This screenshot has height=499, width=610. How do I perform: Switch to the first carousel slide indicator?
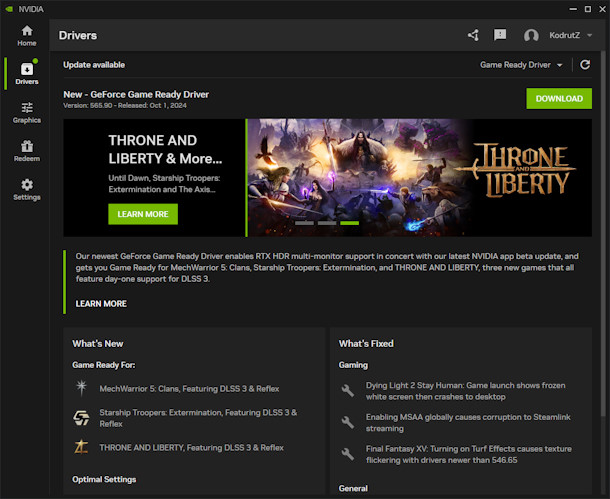[304, 223]
